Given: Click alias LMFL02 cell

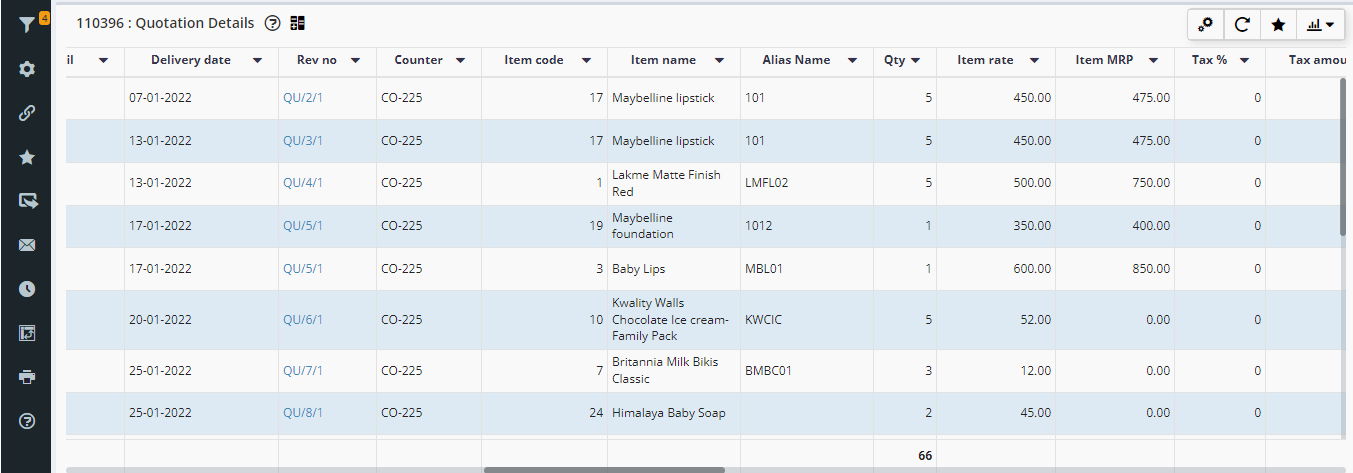Looking at the screenshot, I should point(807,183).
